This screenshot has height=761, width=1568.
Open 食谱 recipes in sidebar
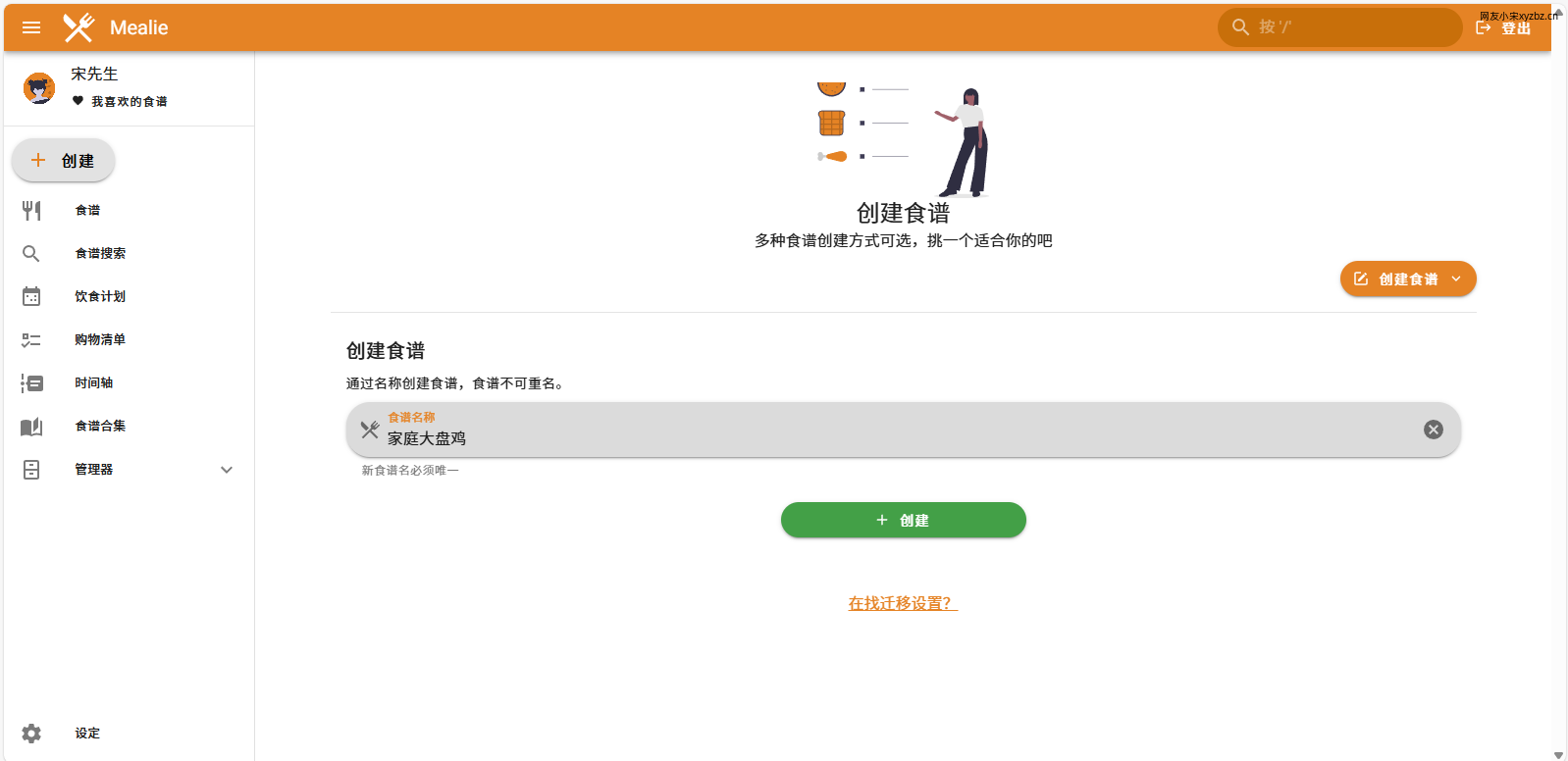click(87, 210)
